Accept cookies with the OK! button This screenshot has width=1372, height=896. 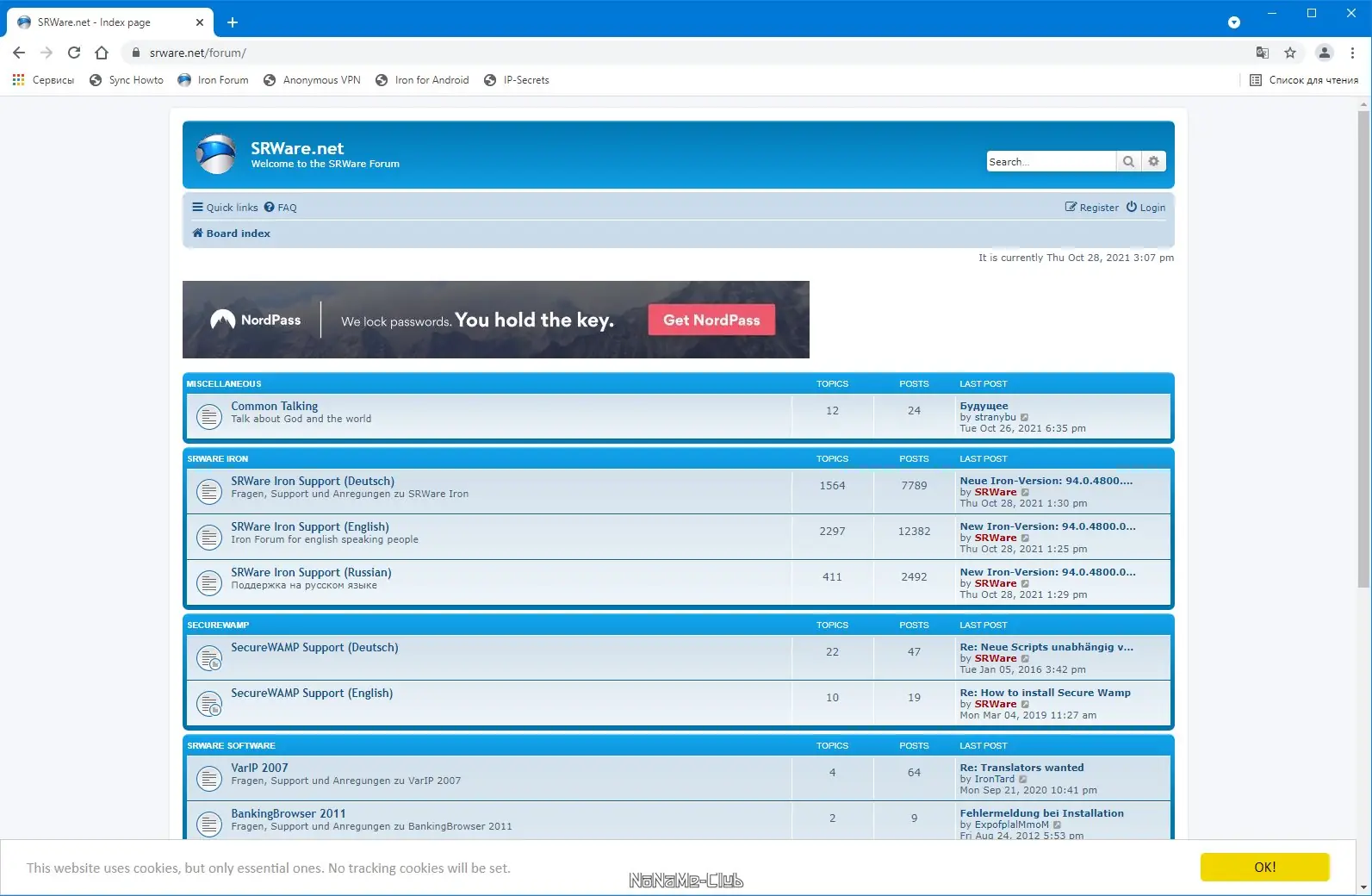1265,867
